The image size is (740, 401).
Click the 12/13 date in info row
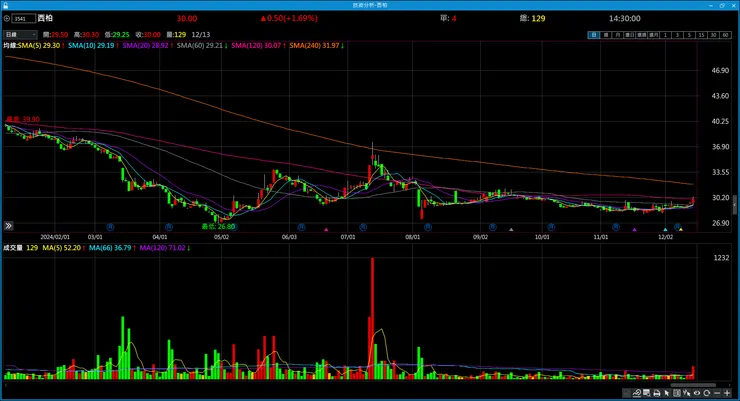(201, 34)
